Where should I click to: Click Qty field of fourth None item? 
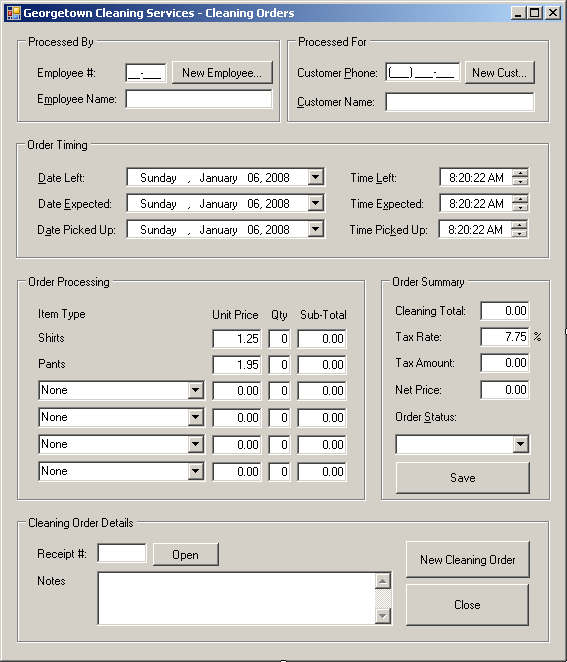pos(279,472)
